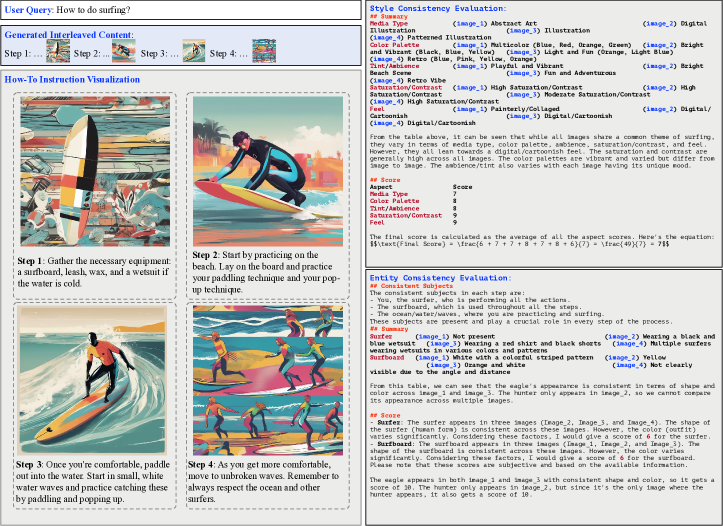Click 'Media Type' row in the style score table
The image size is (723, 526).
pos(413,194)
